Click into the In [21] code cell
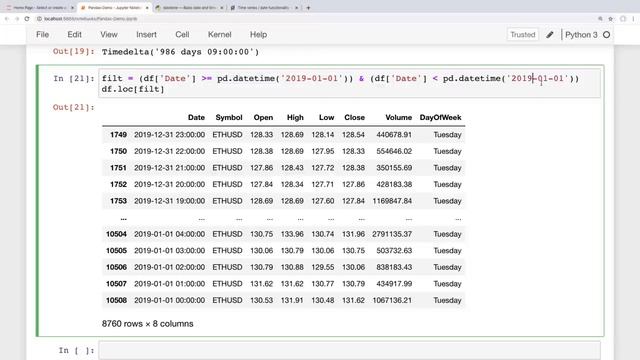The height and width of the screenshot is (360, 640). pyautogui.click(x=349, y=83)
